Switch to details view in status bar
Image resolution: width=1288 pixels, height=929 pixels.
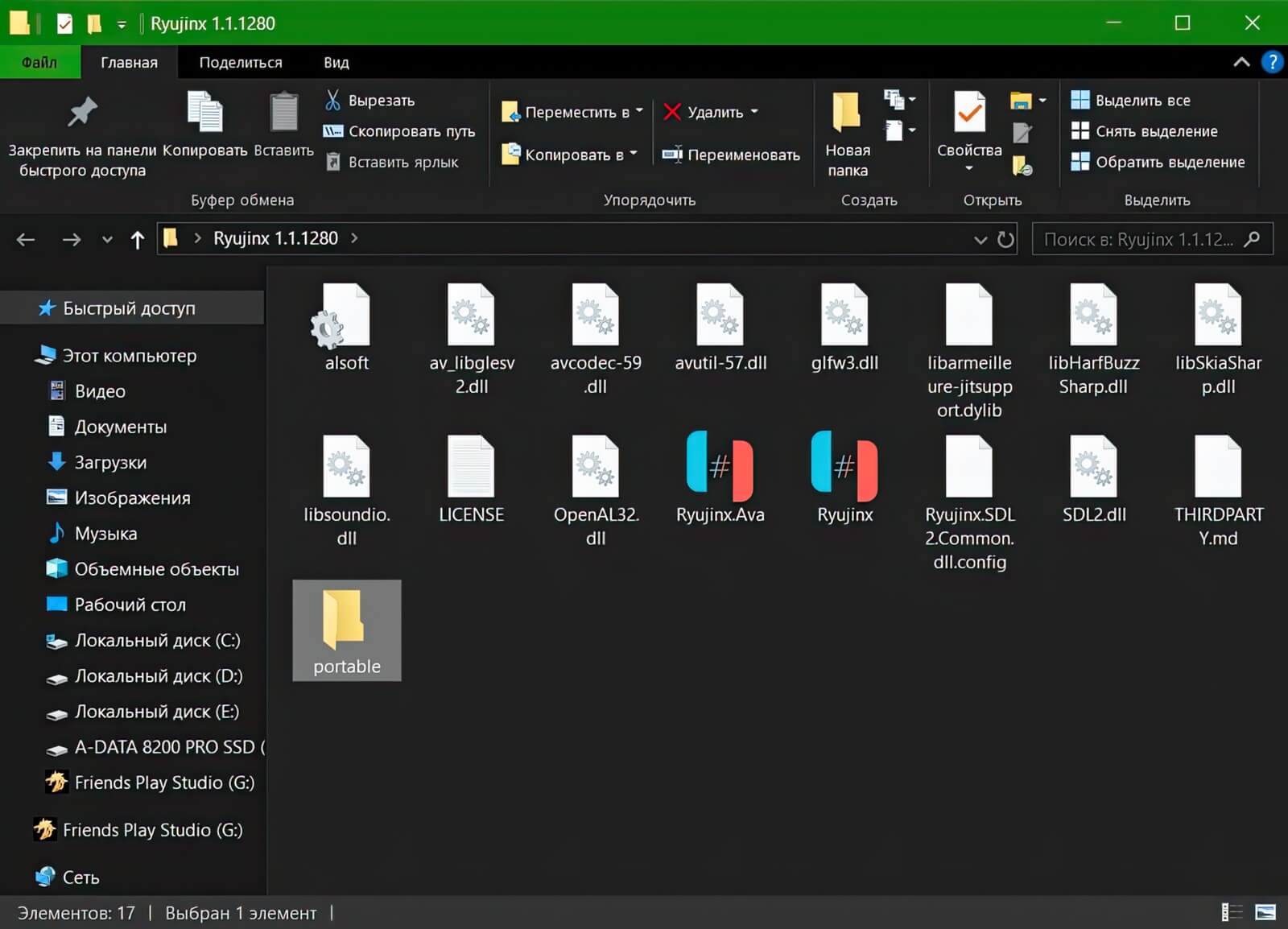point(1232,912)
